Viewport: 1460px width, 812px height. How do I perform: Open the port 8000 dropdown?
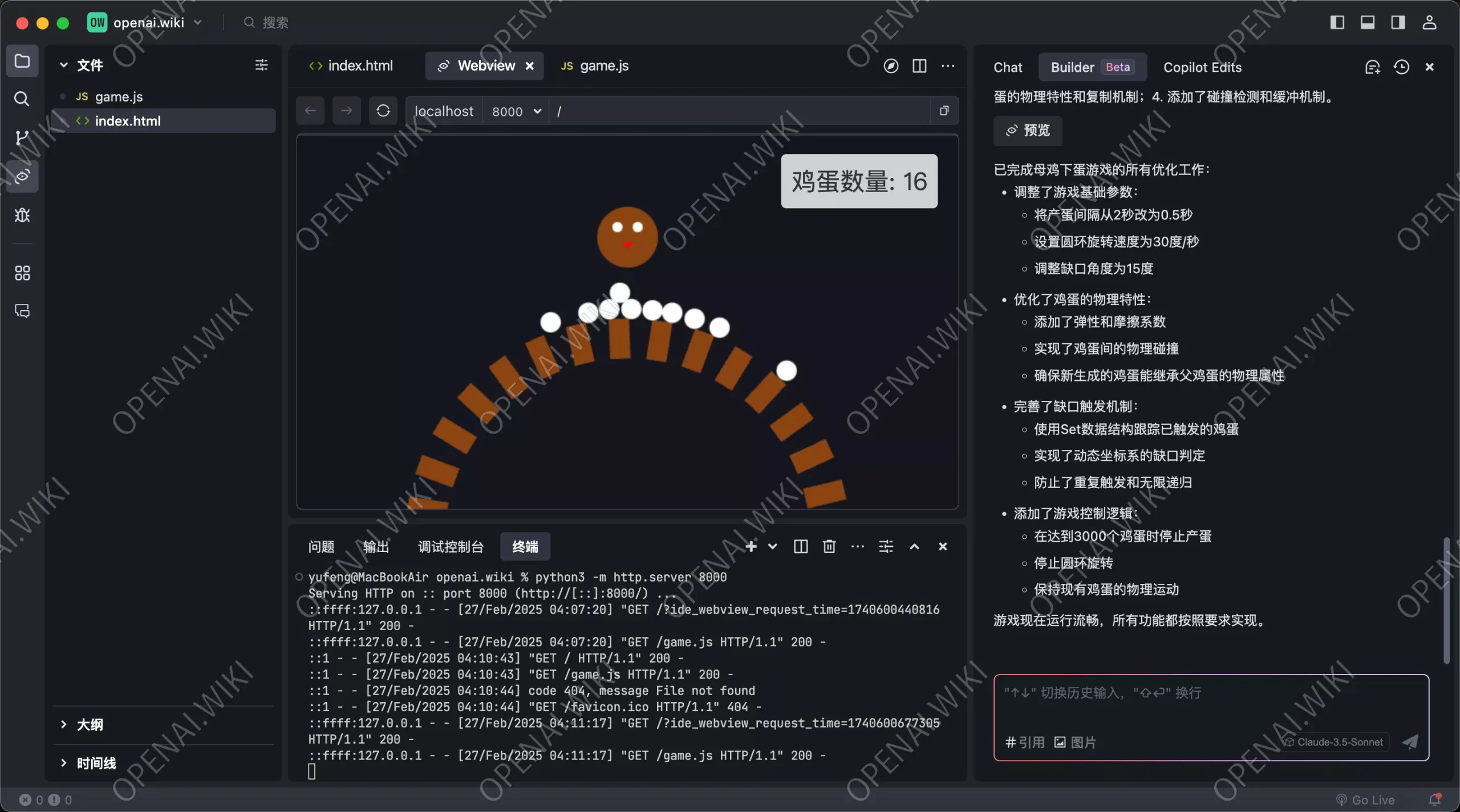(x=516, y=111)
